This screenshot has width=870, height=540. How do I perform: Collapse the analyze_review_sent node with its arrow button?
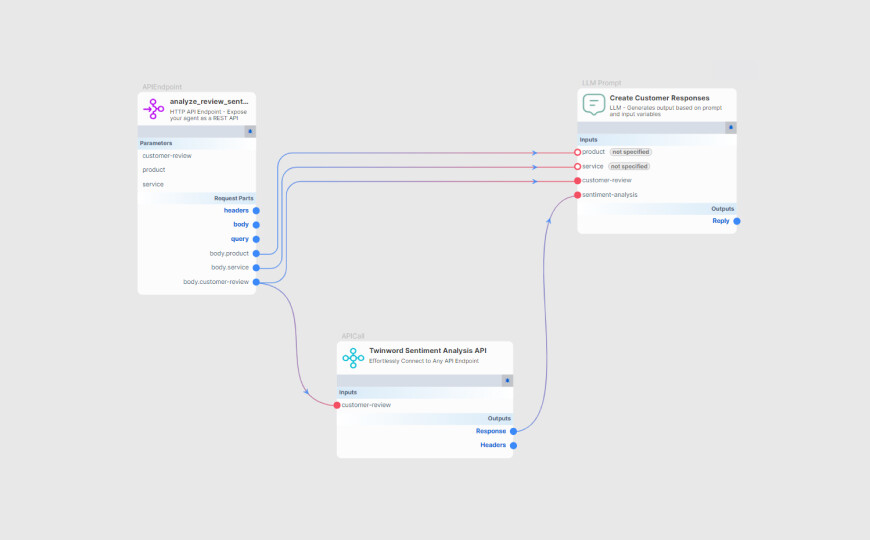[x=250, y=132]
